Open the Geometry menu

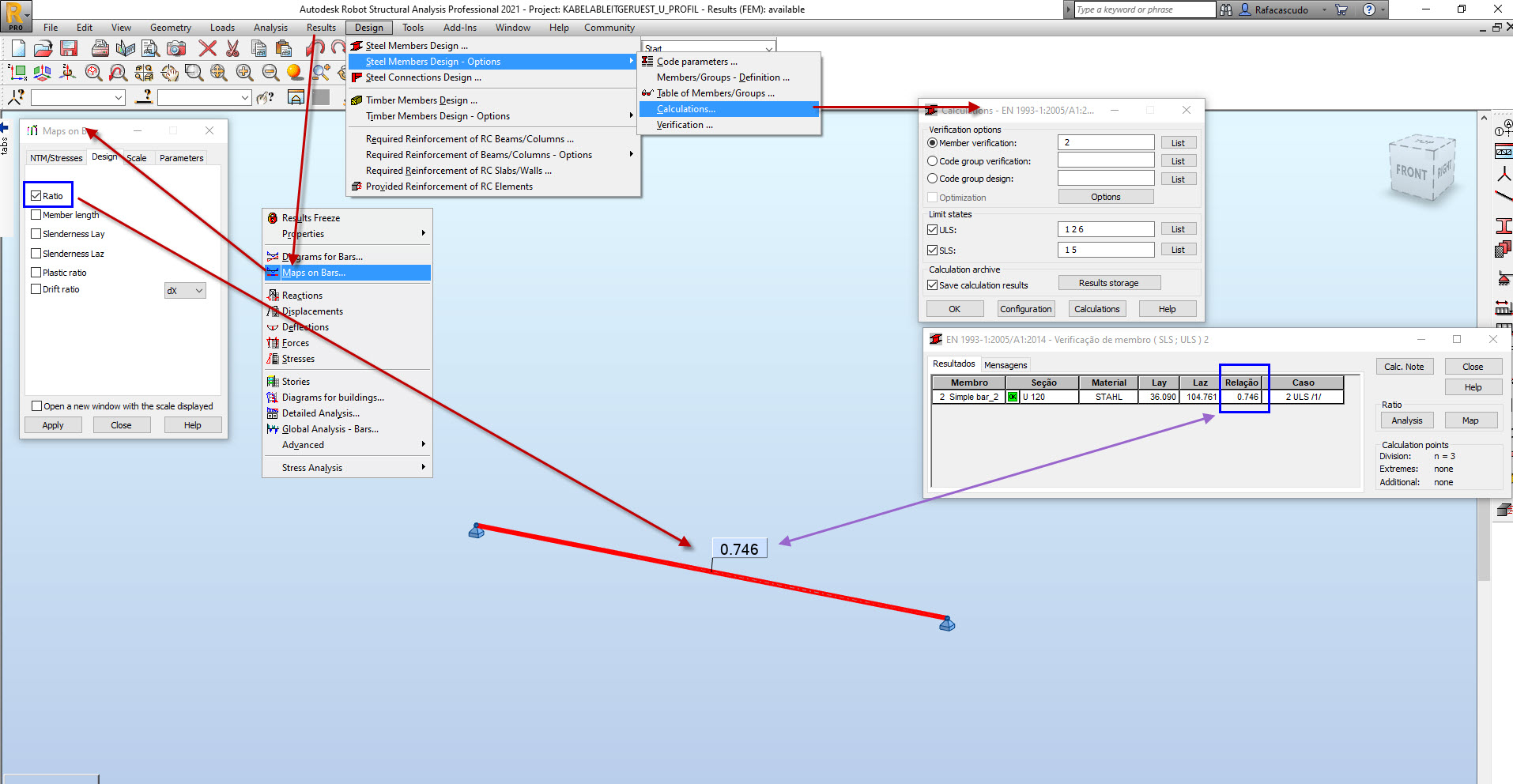pyautogui.click(x=171, y=28)
